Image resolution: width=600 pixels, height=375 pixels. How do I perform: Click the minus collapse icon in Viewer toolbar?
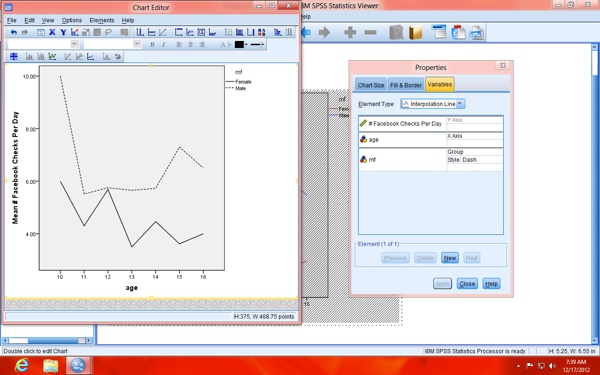click(370, 32)
